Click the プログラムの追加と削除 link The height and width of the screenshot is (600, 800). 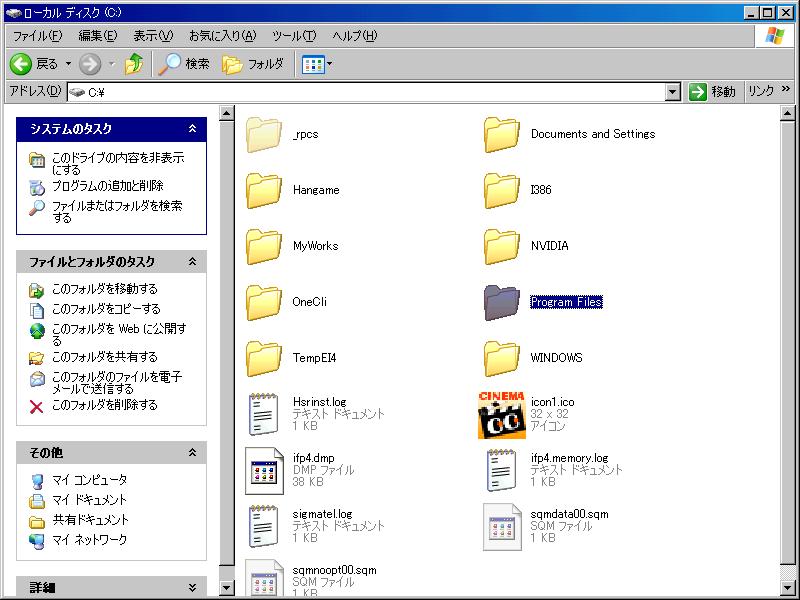(107, 186)
